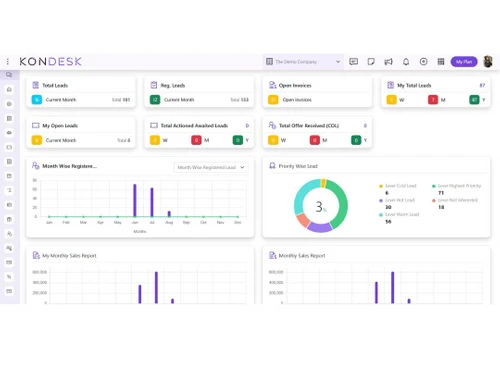Click the My Total Leads card icon
This screenshot has width=500, height=375.
coord(390,85)
